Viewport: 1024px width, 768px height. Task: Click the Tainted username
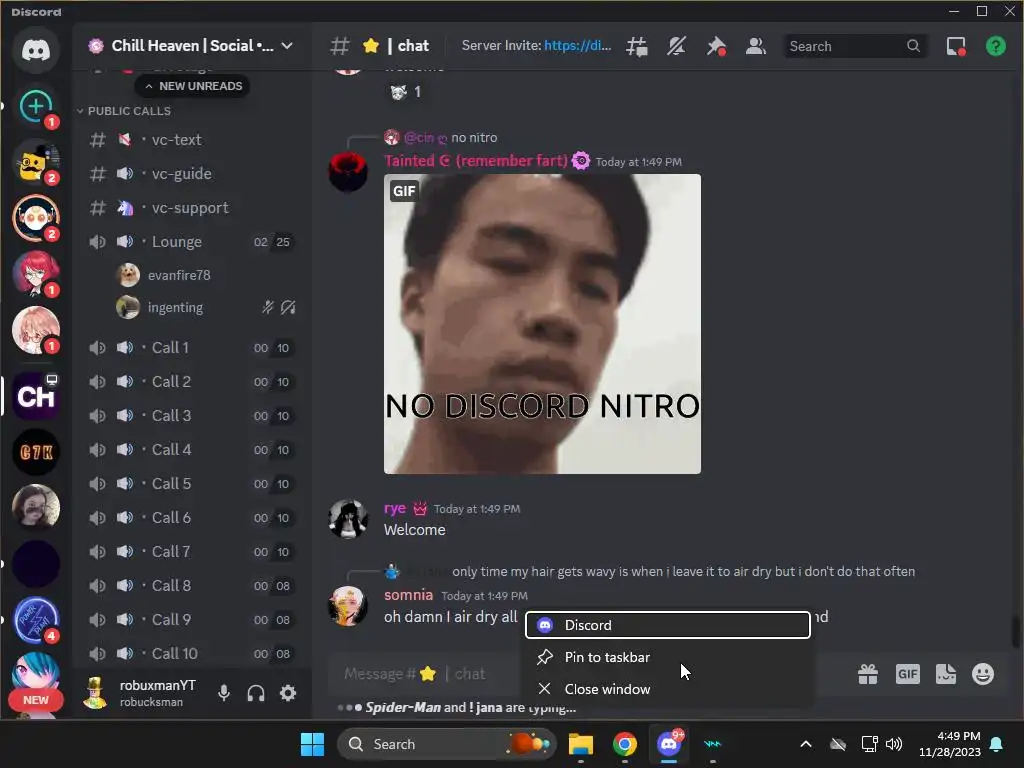pyautogui.click(x=475, y=161)
